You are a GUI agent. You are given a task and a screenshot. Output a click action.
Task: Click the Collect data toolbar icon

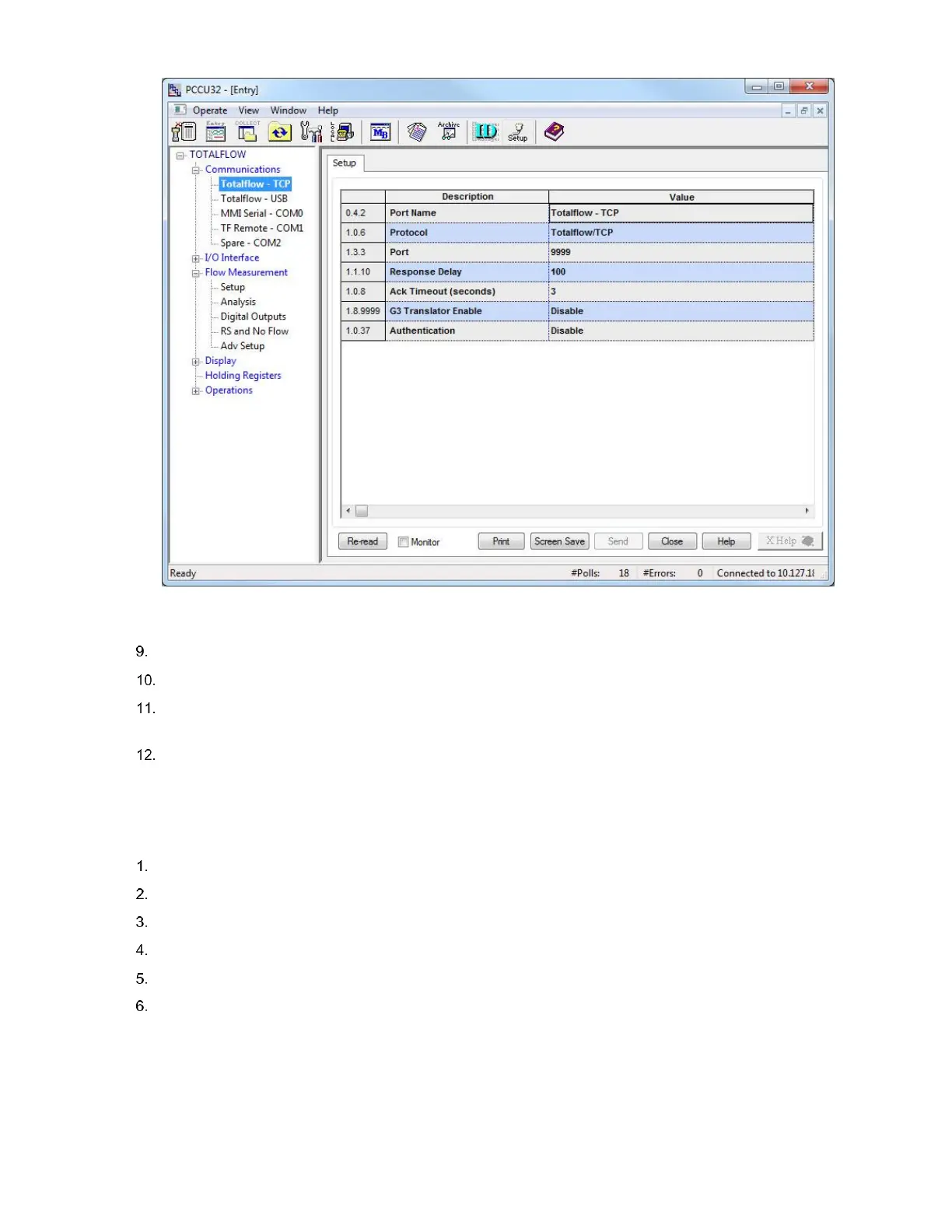247,132
